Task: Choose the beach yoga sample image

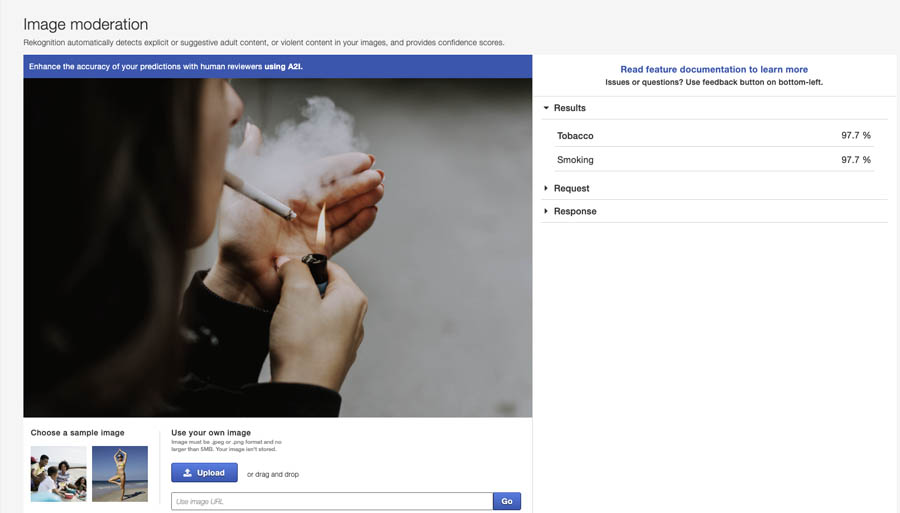Action: pos(120,473)
